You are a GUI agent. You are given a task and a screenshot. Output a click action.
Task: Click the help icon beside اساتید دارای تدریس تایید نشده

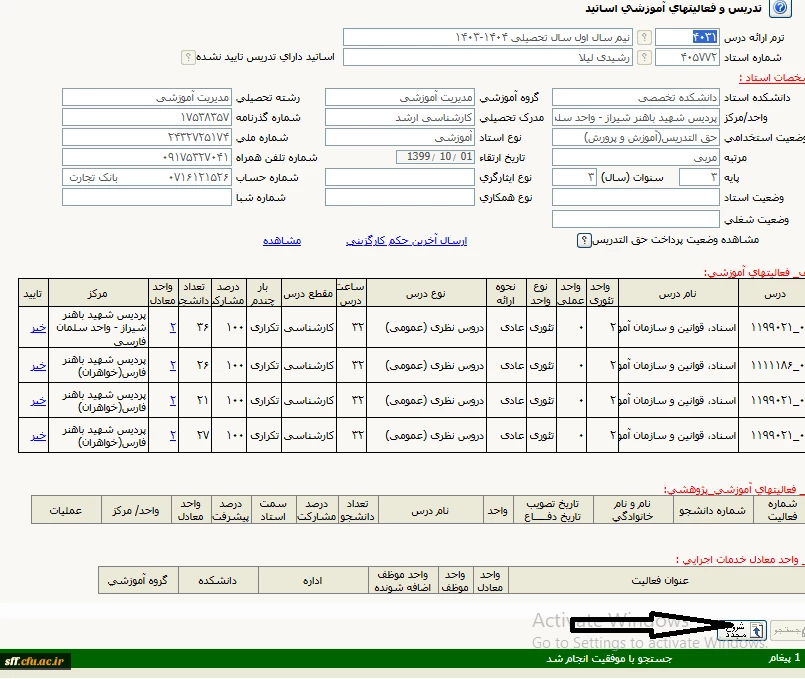click(x=187, y=57)
